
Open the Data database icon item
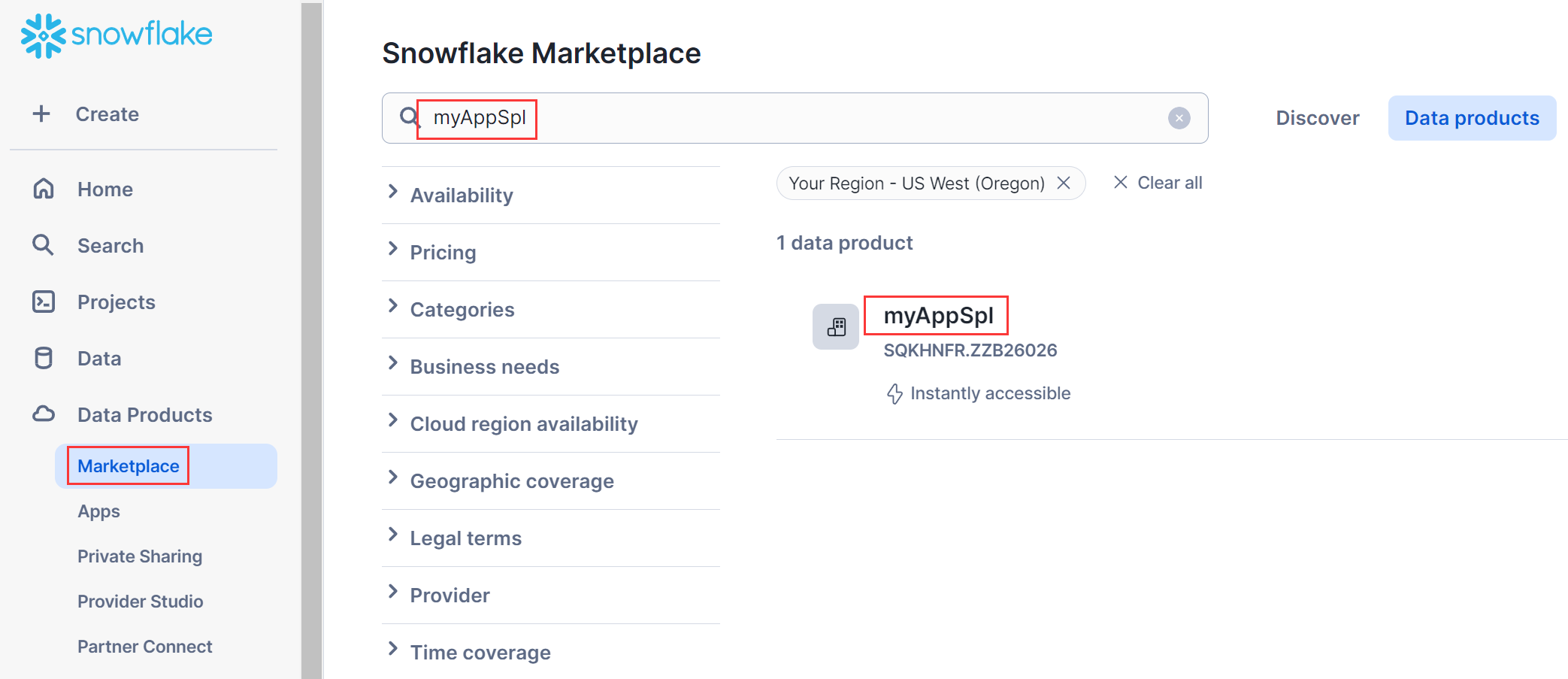[x=44, y=359]
